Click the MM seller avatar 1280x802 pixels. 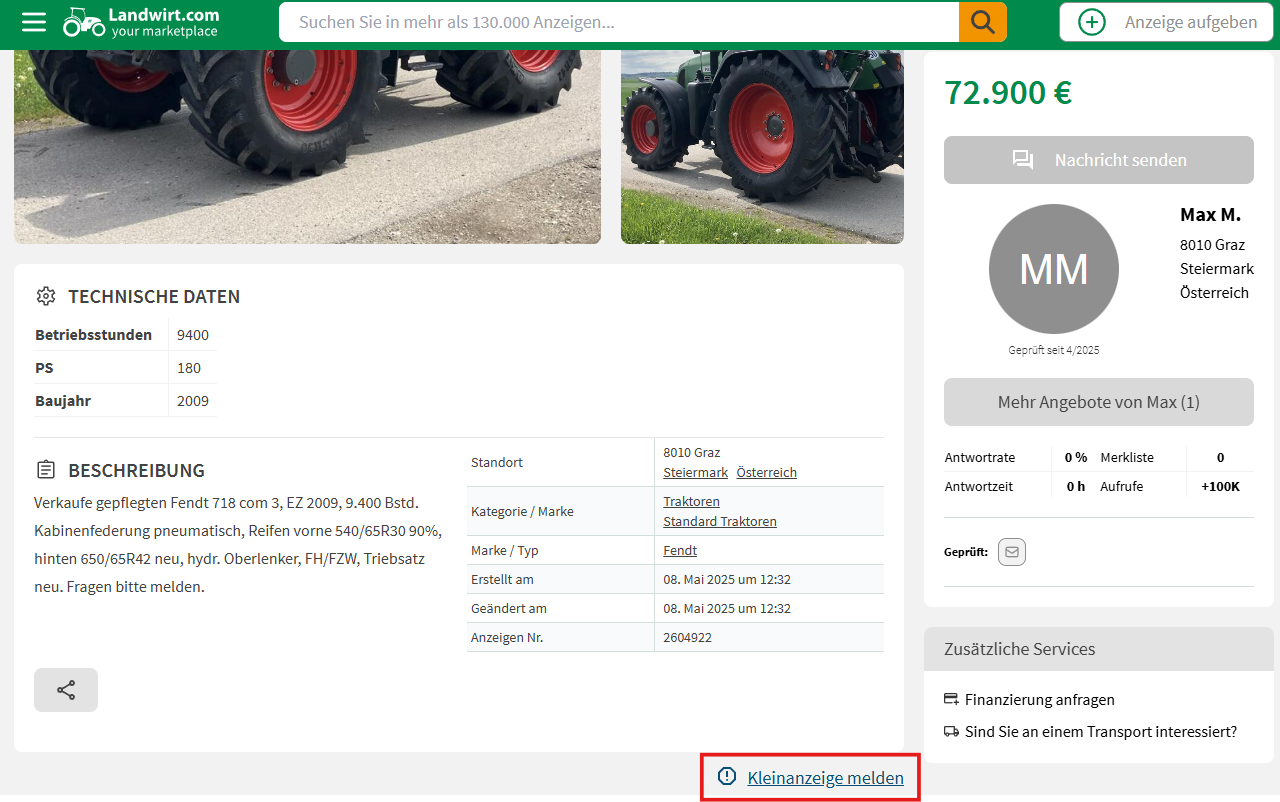[1053, 269]
